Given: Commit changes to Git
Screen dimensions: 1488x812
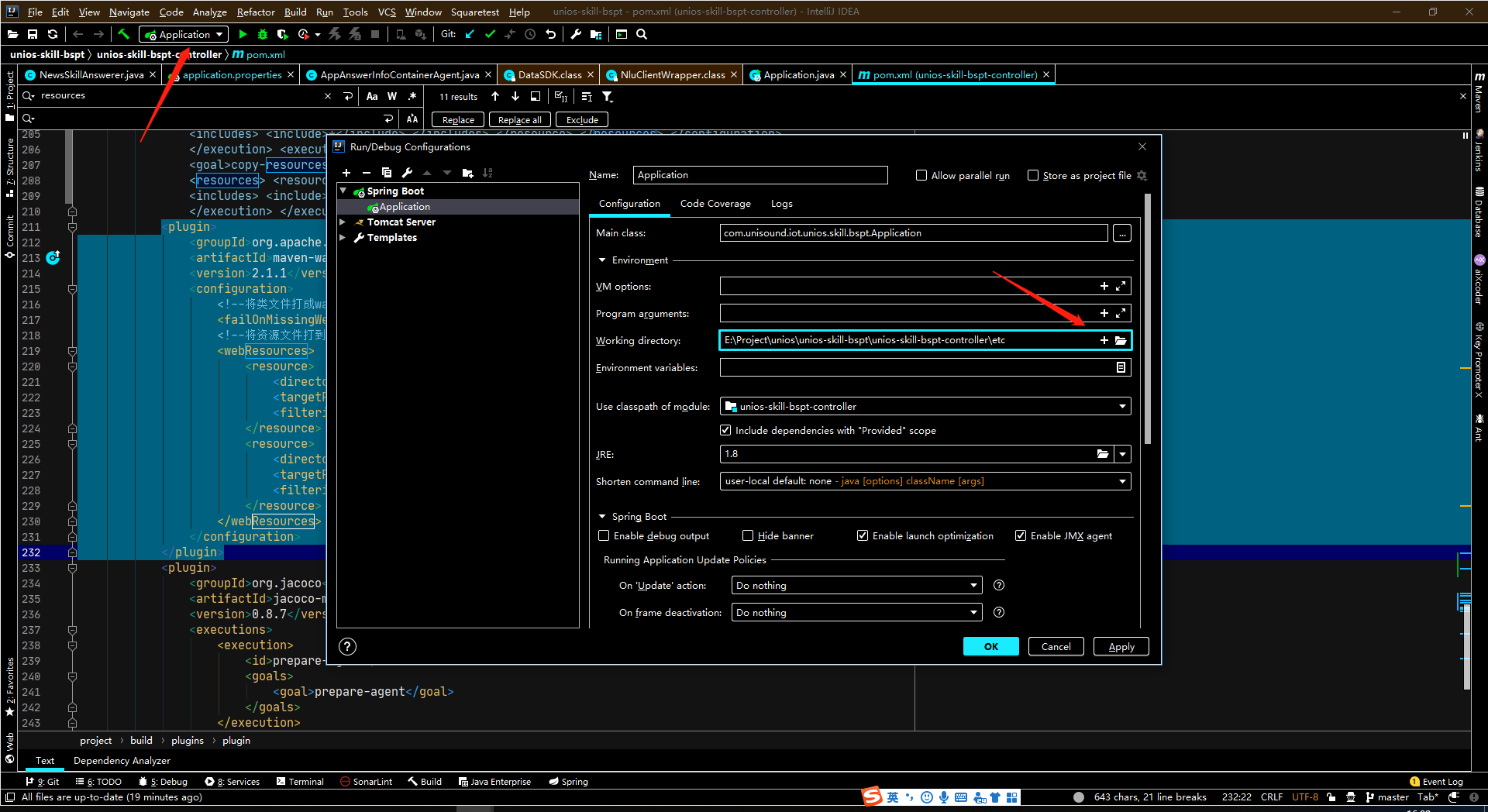Looking at the screenshot, I should pyautogui.click(x=490, y=34).
